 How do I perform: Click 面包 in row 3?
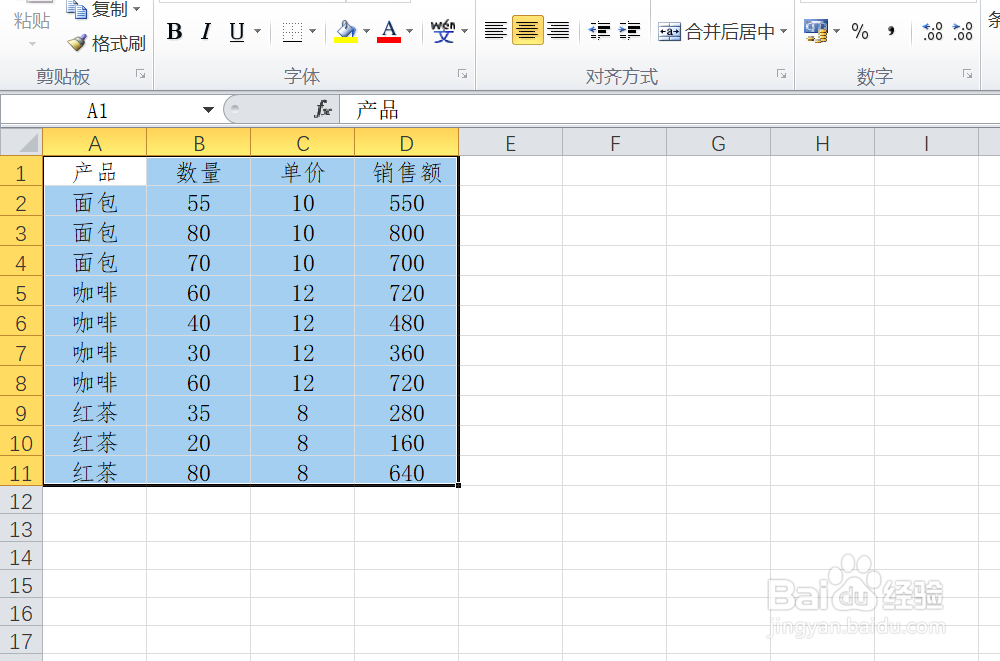[94, 232]
